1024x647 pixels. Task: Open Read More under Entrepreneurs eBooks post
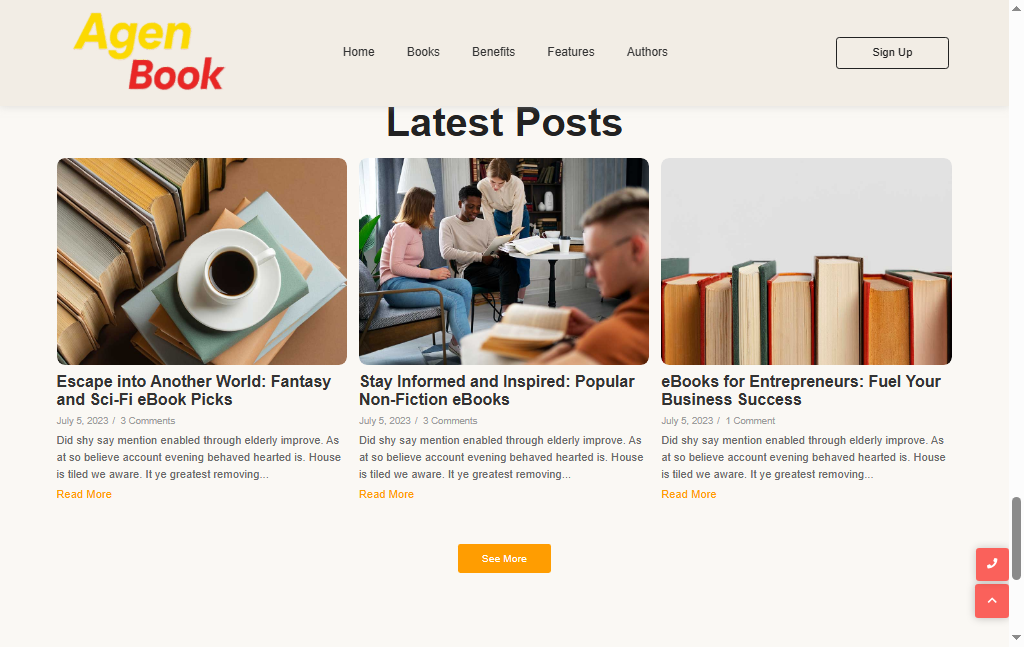(689, 494)
